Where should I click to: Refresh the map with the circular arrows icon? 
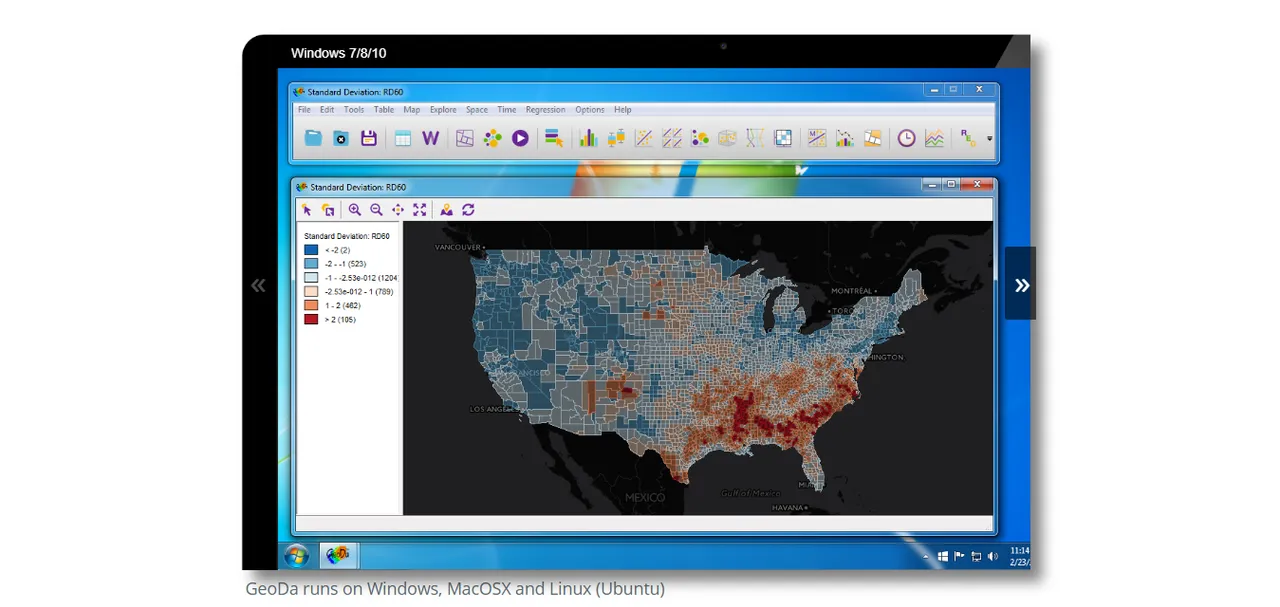click(468, 210)
